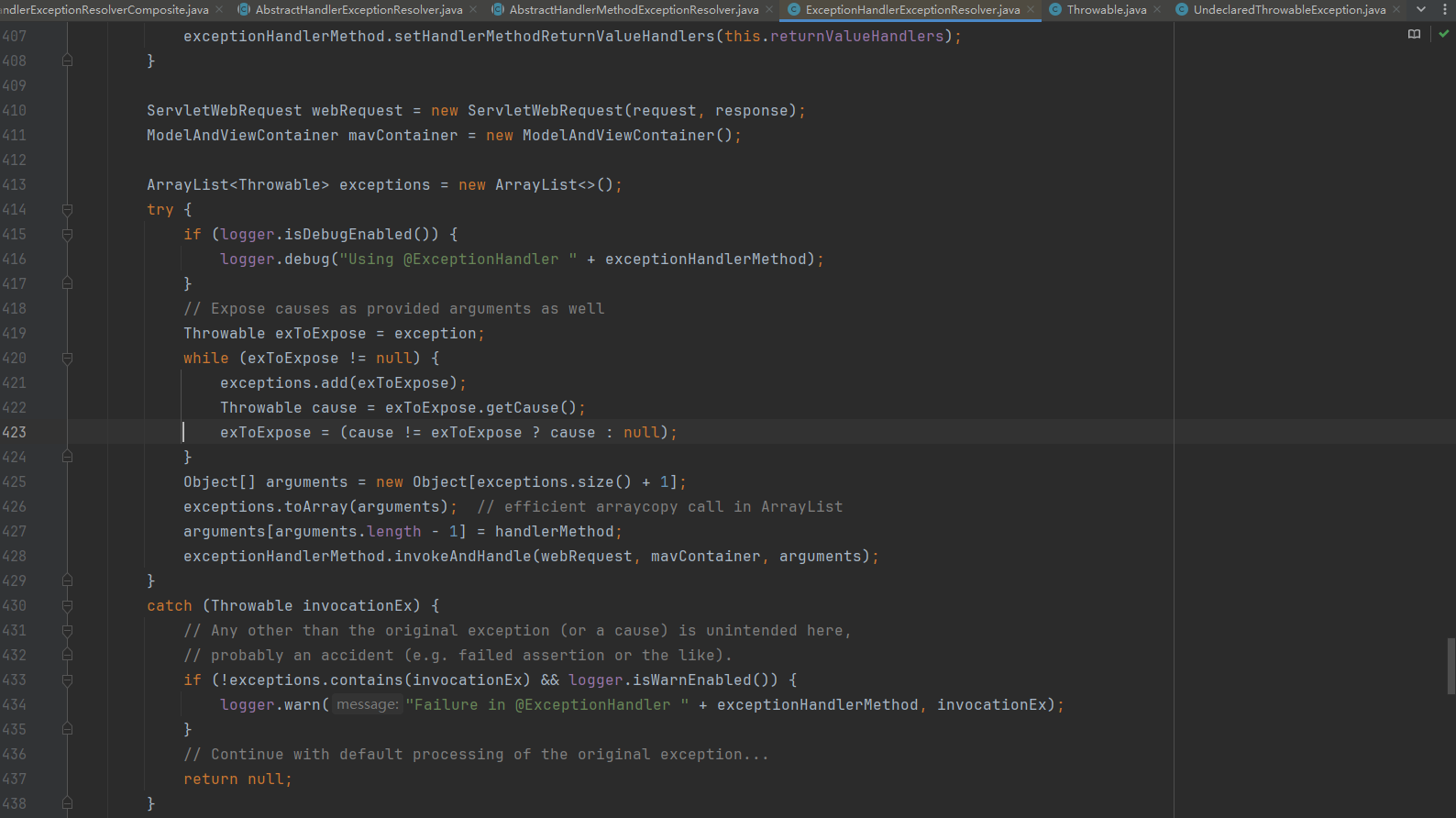
Task: Collapse the if block at line 433
Action: (x=67, y=680)
